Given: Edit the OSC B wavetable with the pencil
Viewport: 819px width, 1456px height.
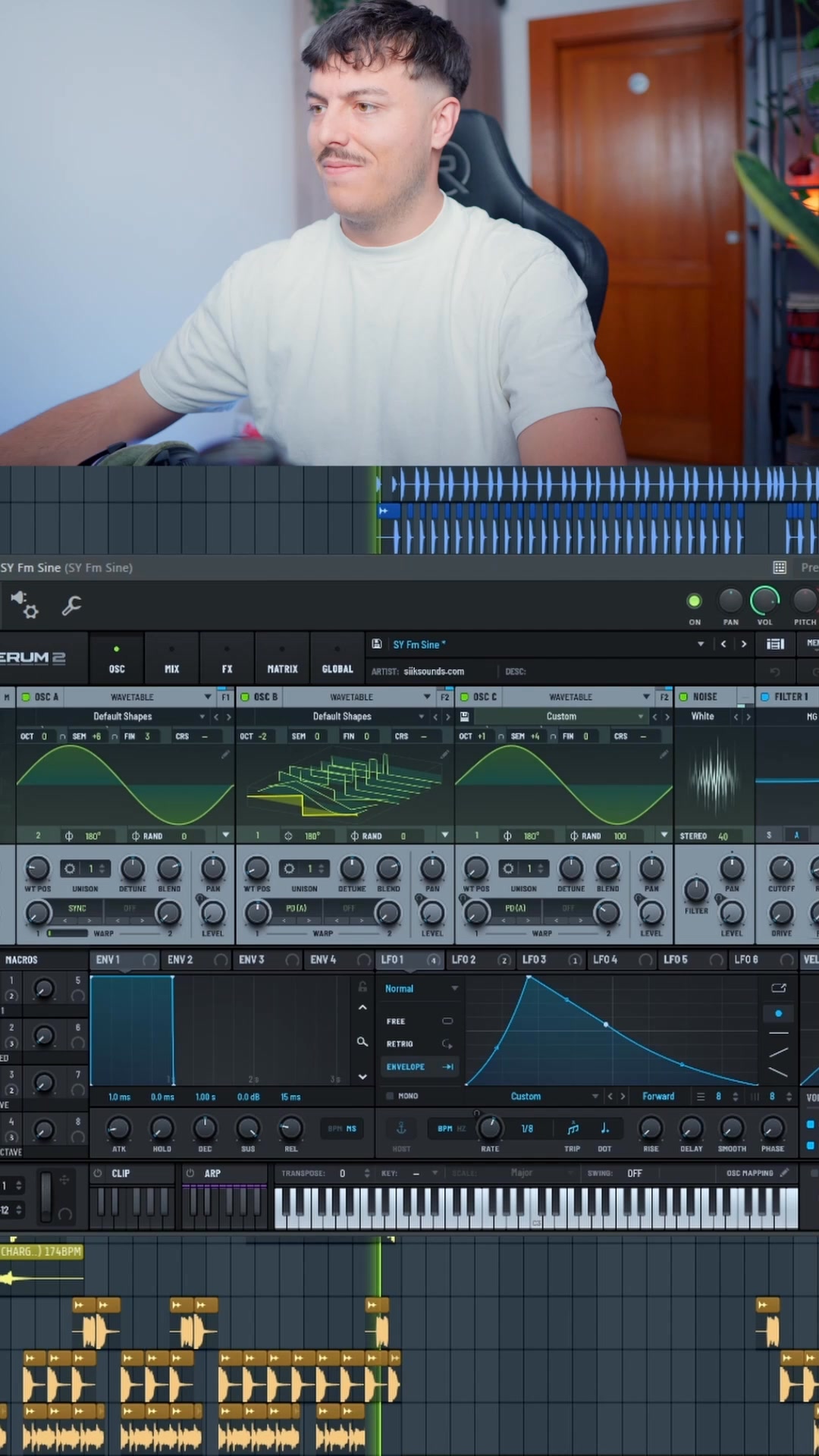Looking at the screenshot, I should 444,754.
